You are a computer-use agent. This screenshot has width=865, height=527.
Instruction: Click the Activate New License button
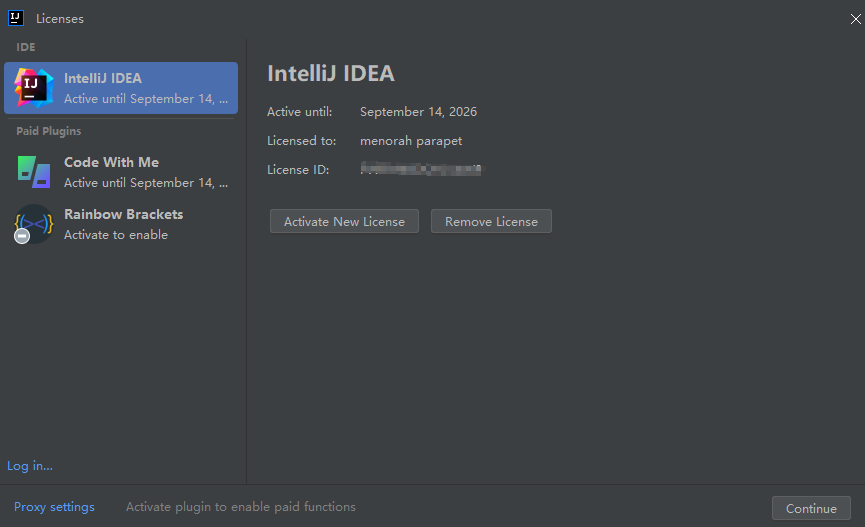pyautogui.click(x=344, y=221)
